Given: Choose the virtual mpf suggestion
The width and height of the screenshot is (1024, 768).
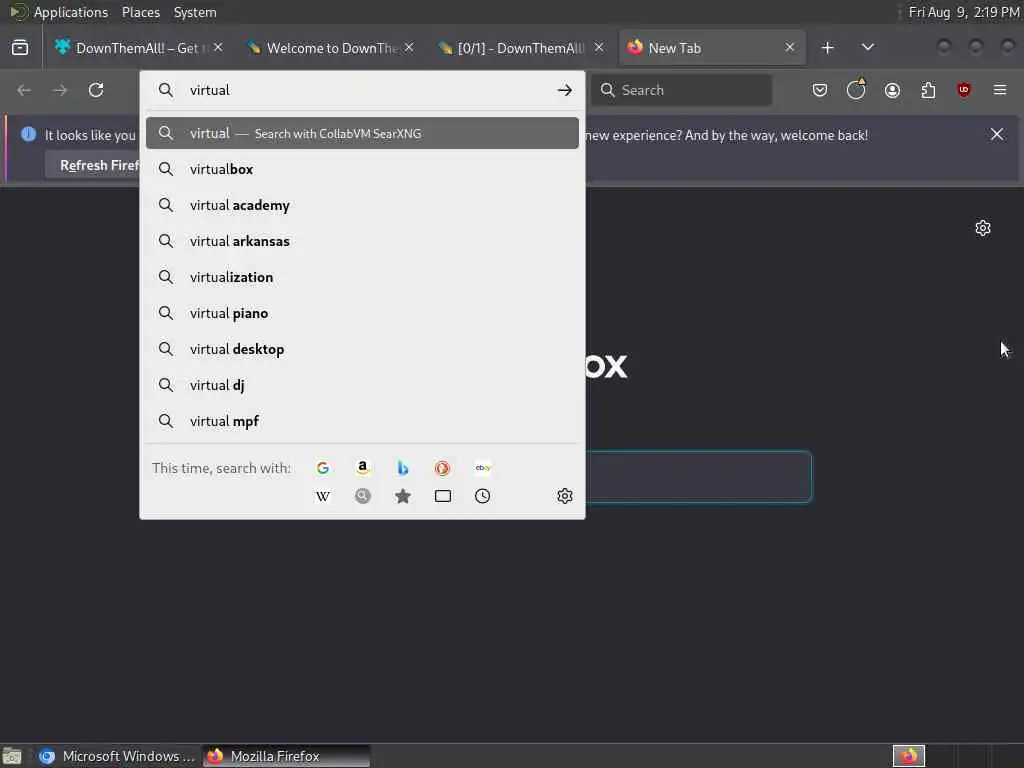Looking at the screenshot, I should point(362,421).
